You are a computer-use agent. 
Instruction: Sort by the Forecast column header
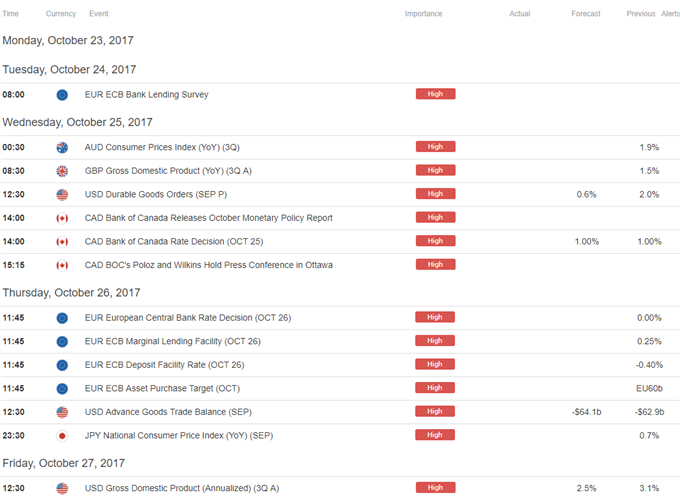(x=586, y=14)
